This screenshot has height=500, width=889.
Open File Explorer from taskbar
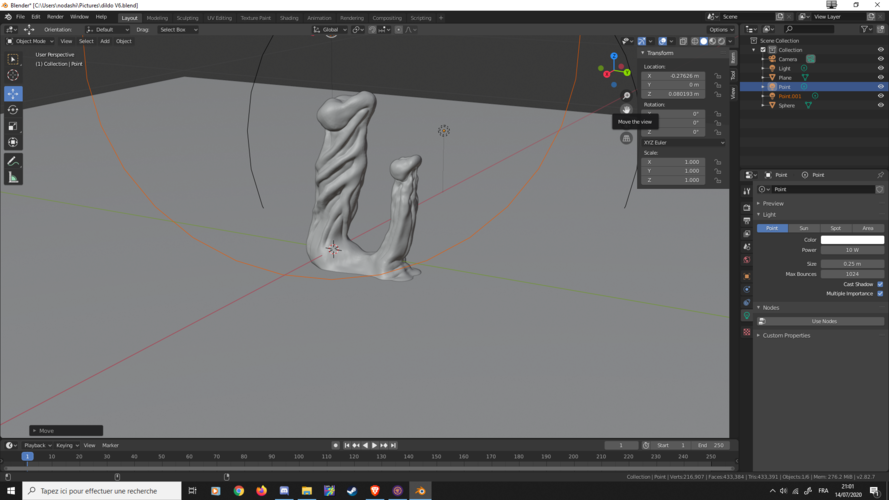(307, 491)
